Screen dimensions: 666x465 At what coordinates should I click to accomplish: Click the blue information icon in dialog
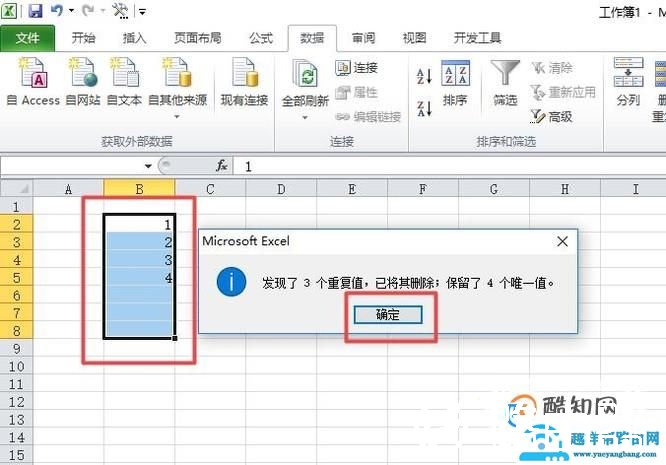point(231,282)
